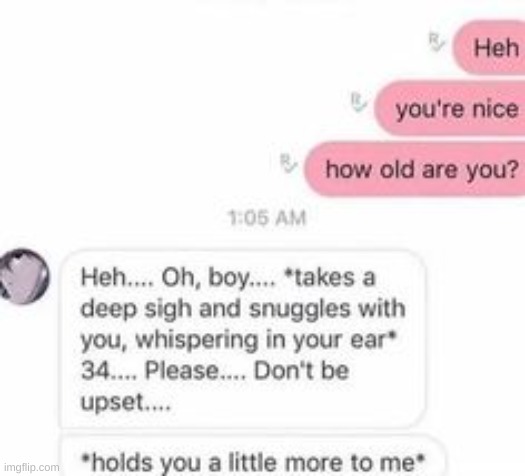Select the "how old are you?" message bubble
Screen dimensions: 525x476
(x=415, y=169)
